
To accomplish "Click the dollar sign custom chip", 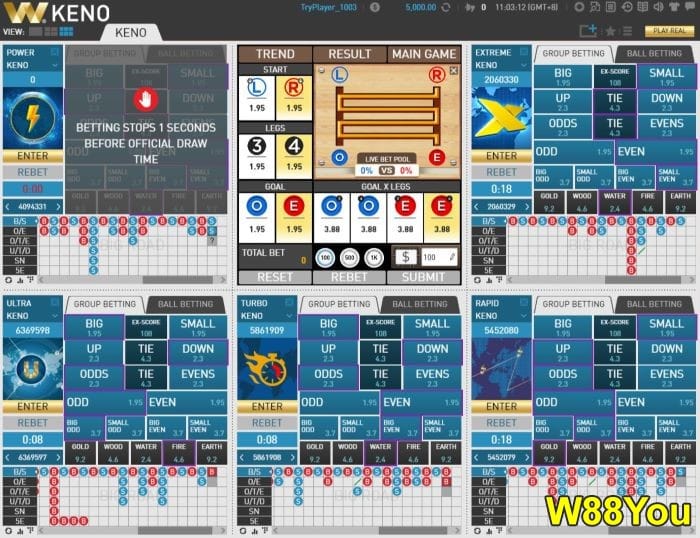I will [x=405, y=257].
